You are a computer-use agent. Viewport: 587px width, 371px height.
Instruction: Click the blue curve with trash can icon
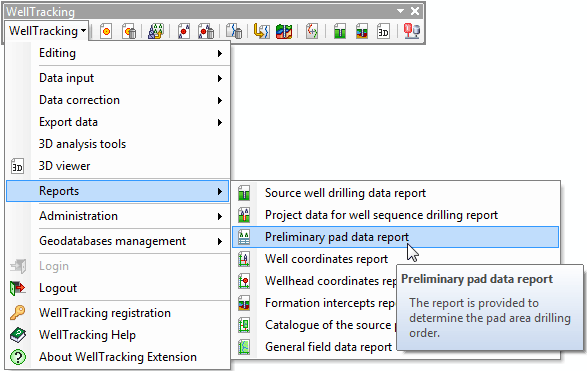[x=235, y=31]
